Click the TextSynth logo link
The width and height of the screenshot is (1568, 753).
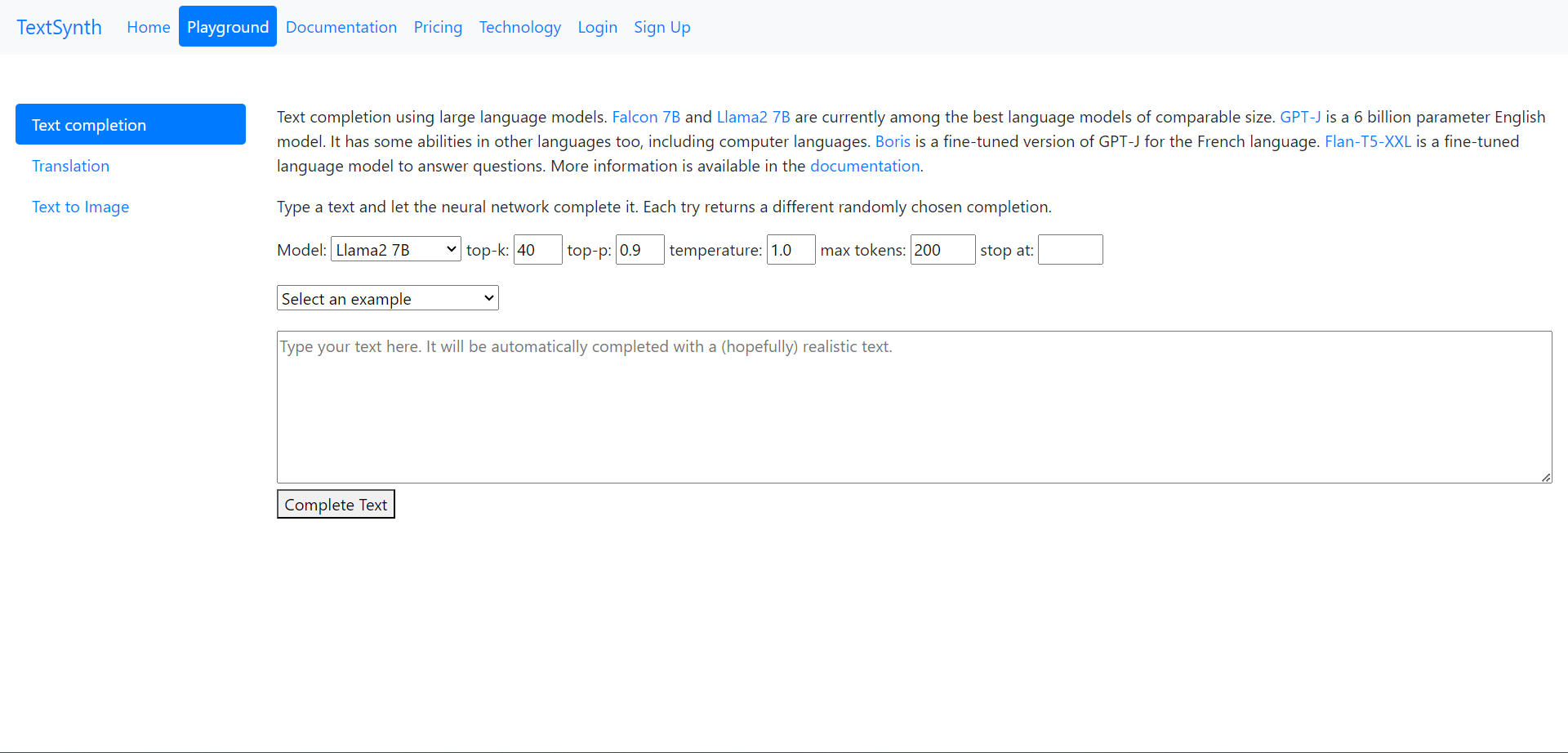pos(59,27)
